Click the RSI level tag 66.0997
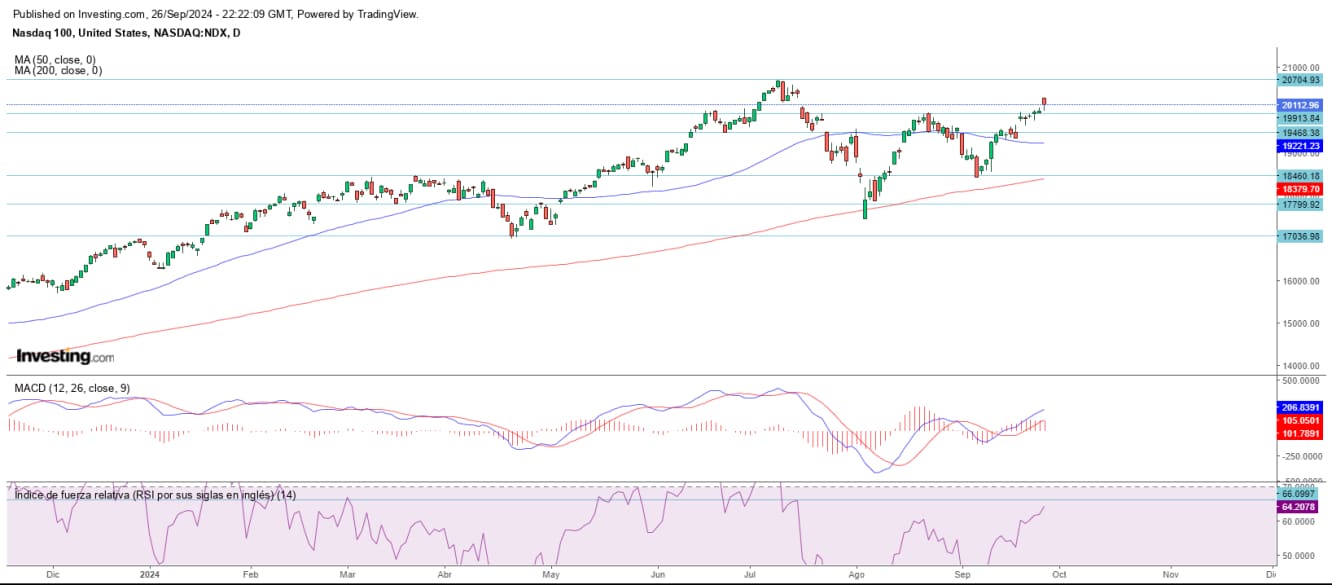1332x585 pixels. [x=1300, y=494]
